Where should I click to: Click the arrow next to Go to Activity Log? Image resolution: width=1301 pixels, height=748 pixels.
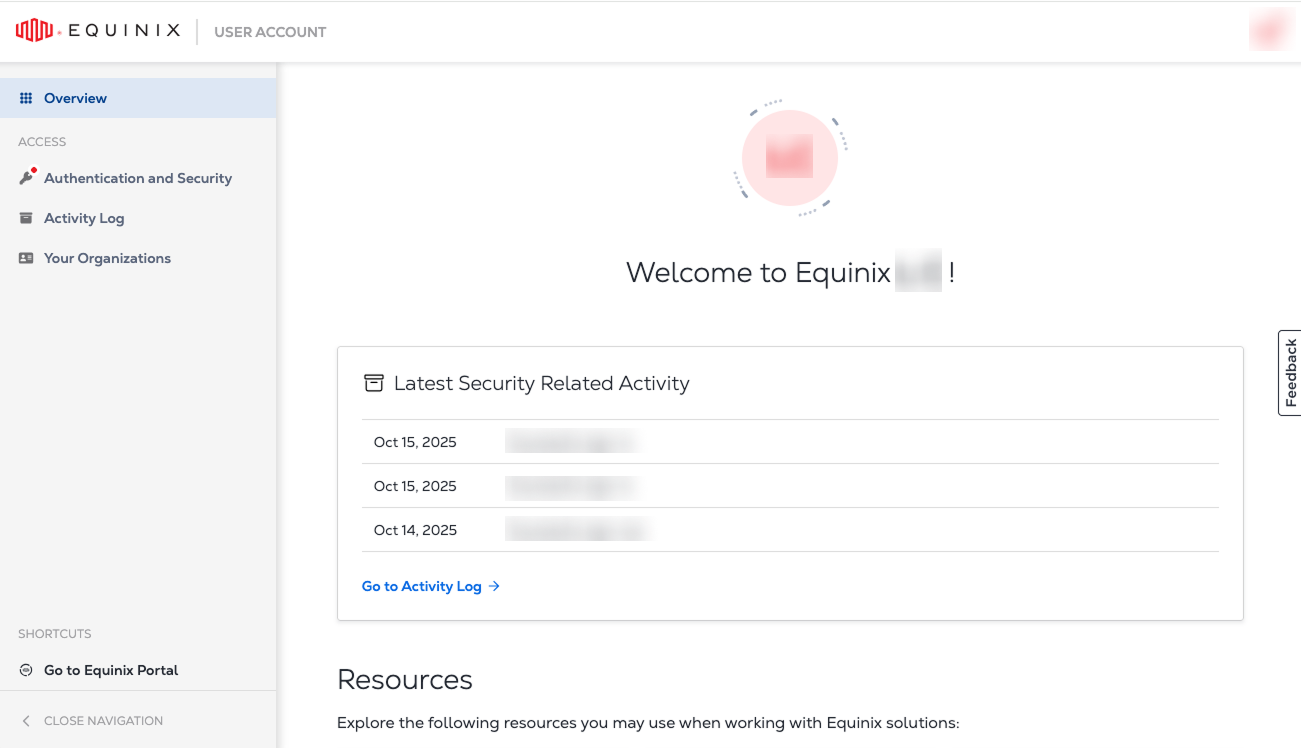pyautogui.click(x=494, y=586)
